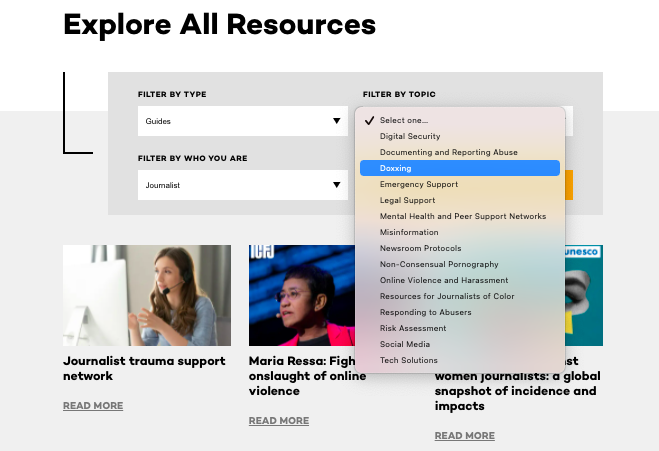Read more on Maria Ressa article
Viewport: 659px width, 451px height.
tap(279, 421)
